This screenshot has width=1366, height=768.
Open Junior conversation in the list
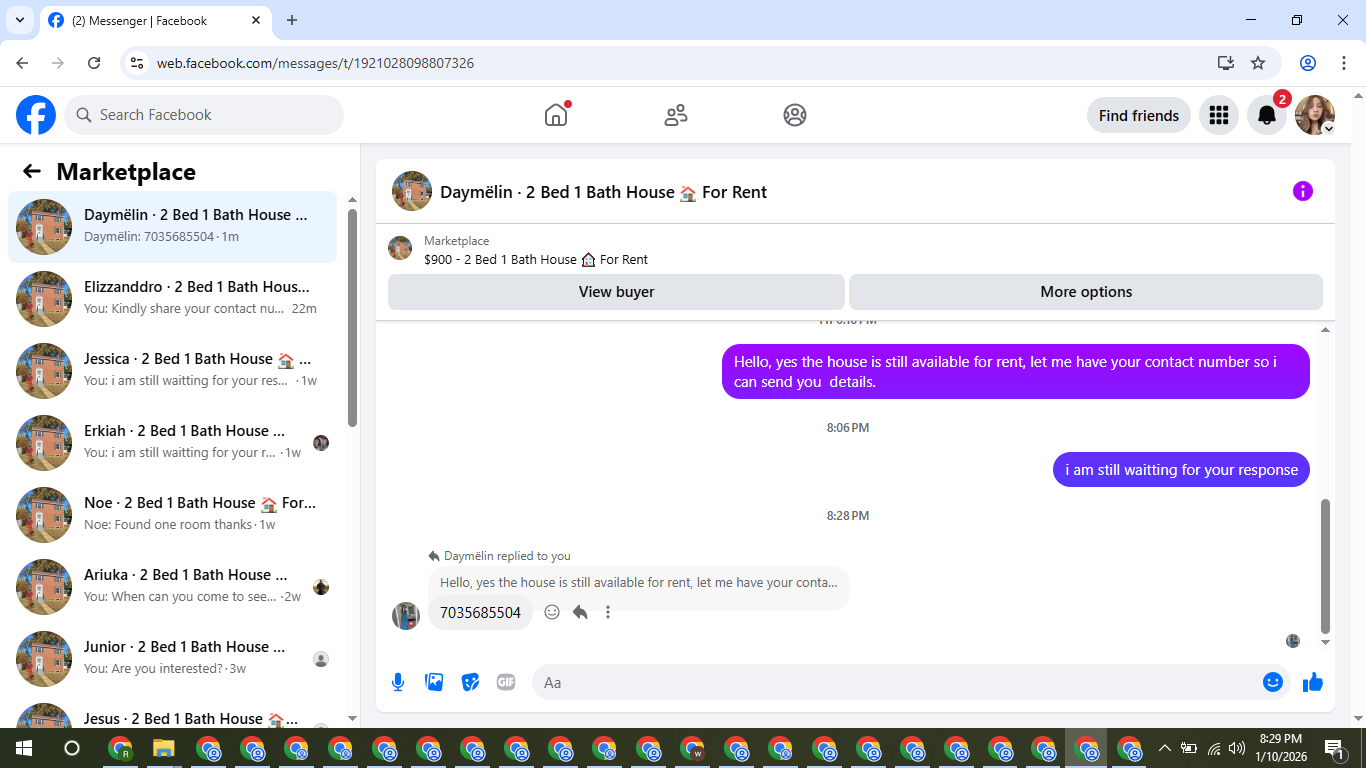(x=172, y=659)
